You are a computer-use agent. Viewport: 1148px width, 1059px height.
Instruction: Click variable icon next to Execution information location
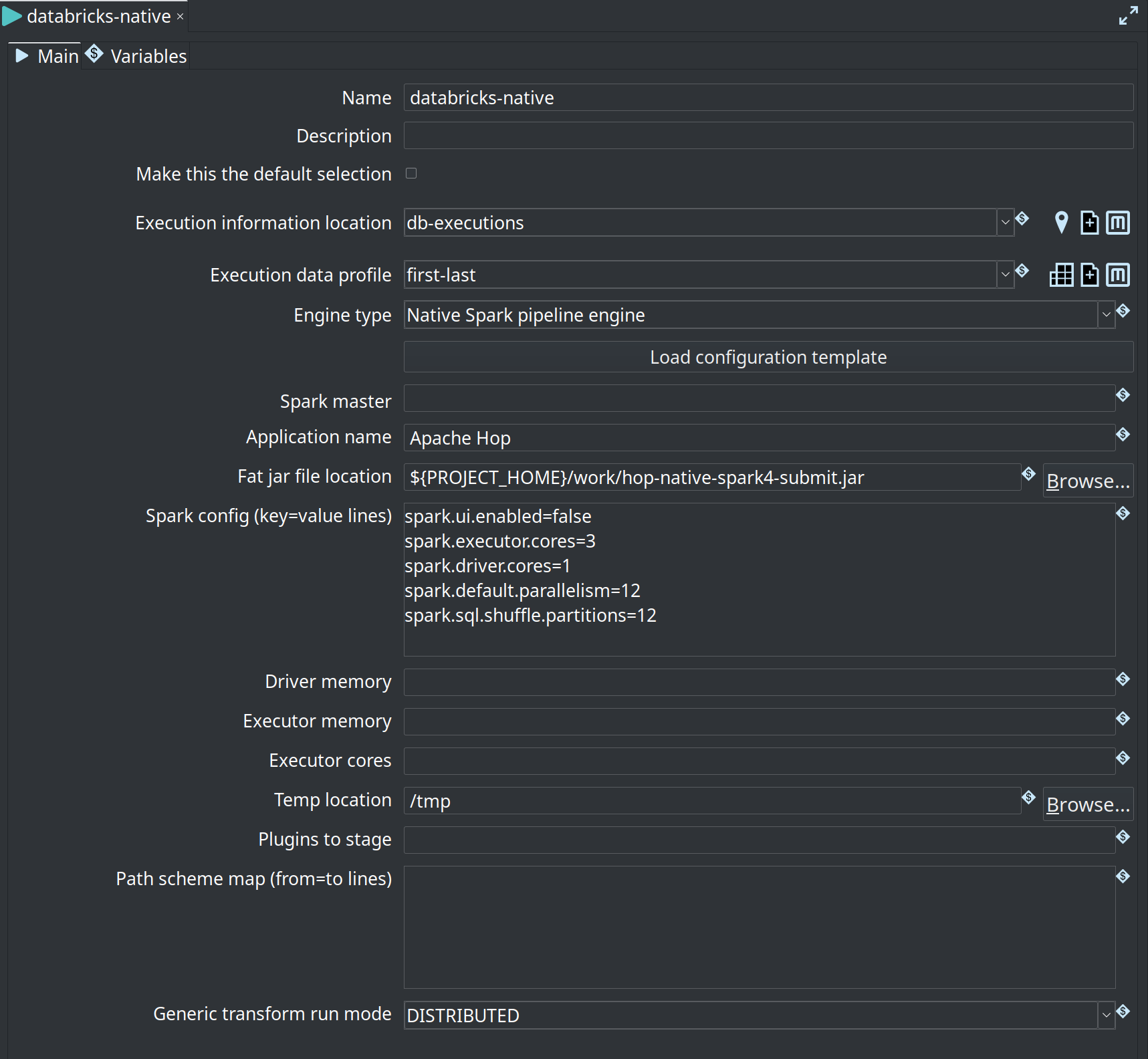(1022, 218)
